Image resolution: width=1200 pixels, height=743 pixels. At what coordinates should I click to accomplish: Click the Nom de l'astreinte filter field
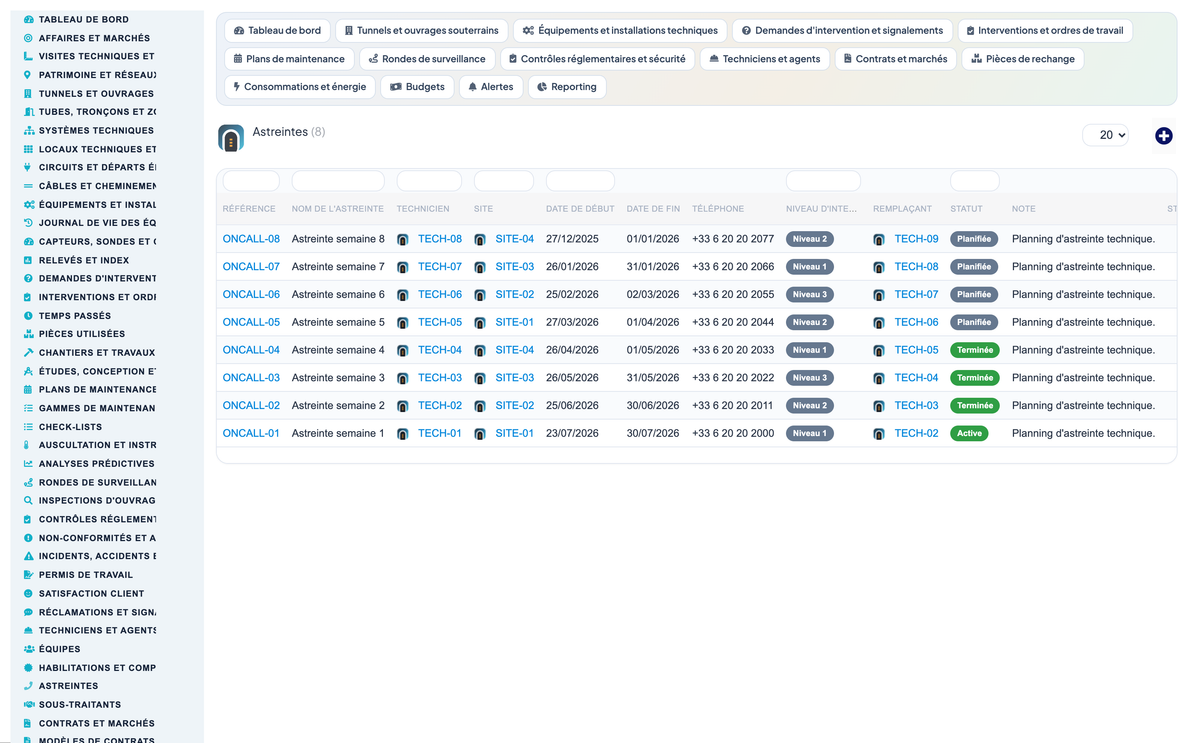(338, 181)
